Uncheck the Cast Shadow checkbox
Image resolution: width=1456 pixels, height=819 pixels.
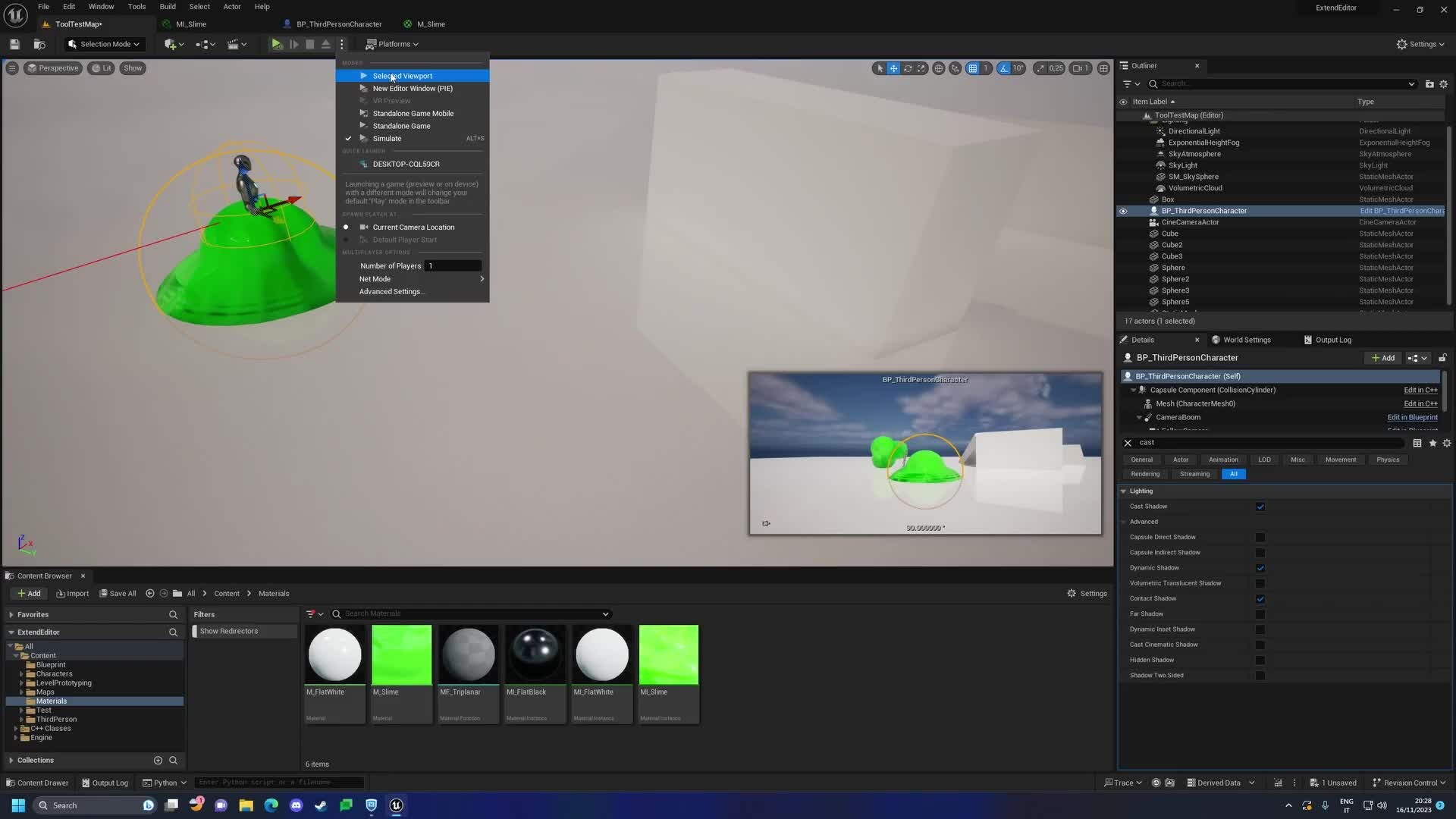pos(1260,507)
